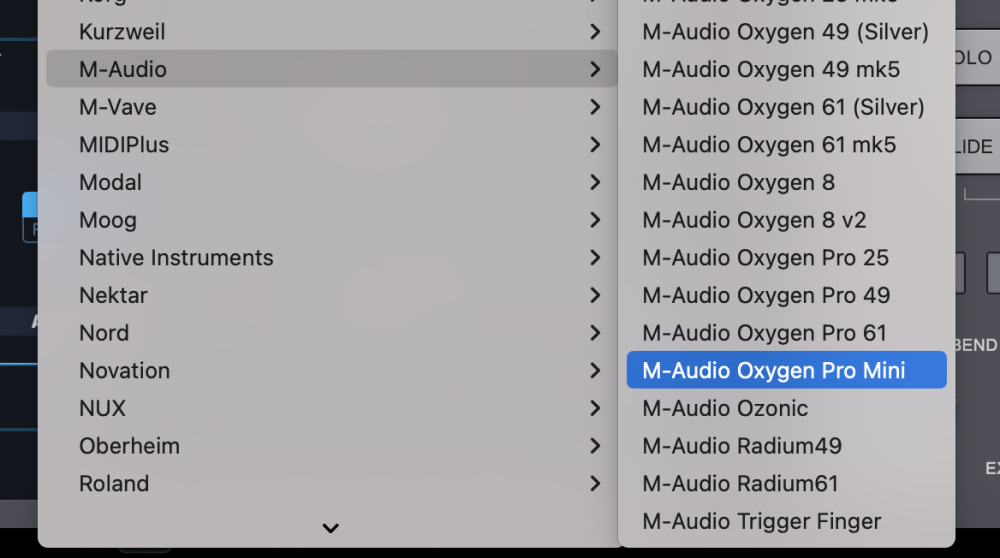Open the Oberheim manufacturer entry
1000x558 pixels.
(129, 446)
